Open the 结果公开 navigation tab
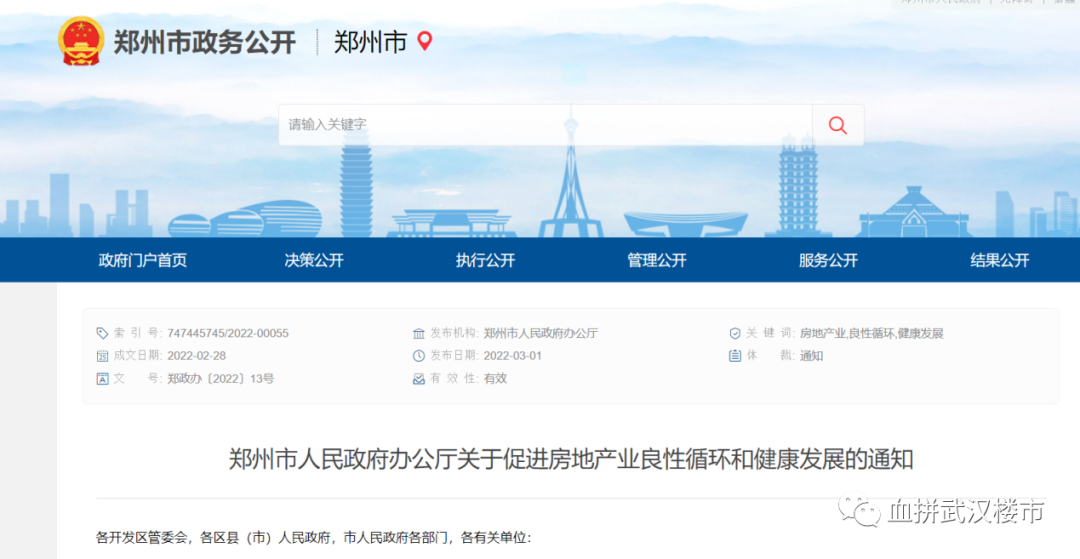1080x559 pixels. 999,260
